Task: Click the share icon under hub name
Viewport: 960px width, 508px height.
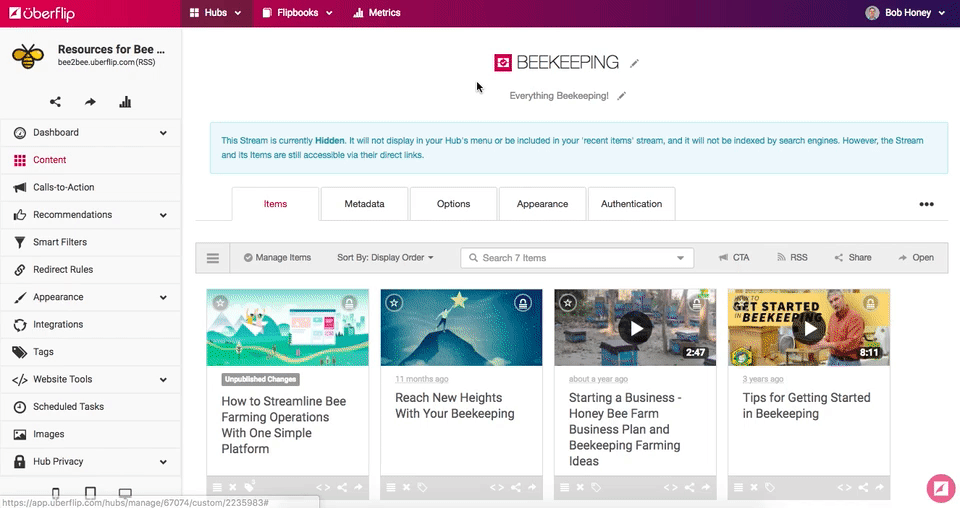Action: [x=55, y=102]
